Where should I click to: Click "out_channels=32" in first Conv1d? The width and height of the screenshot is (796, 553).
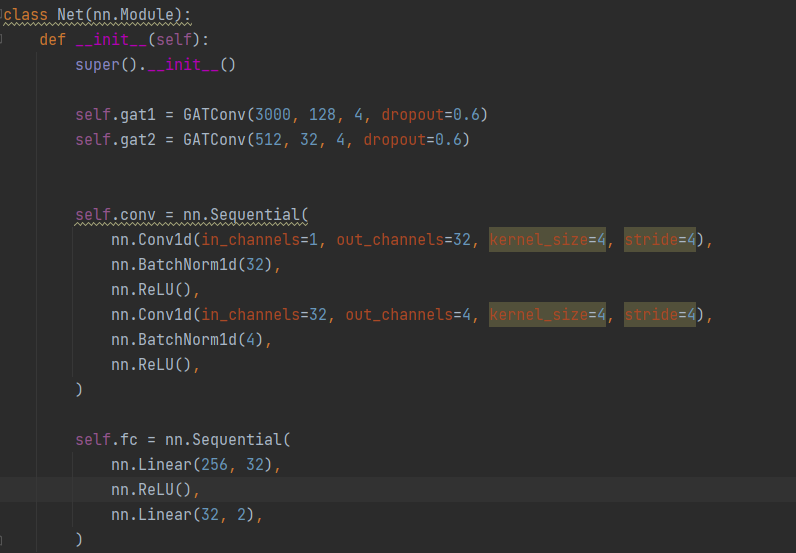[x=404, y=240]
